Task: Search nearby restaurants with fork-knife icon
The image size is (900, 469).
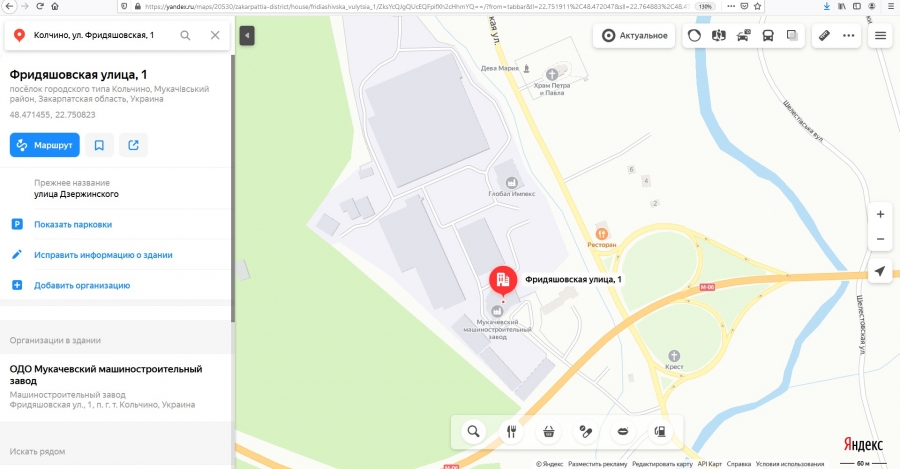Action: (511, 432)
